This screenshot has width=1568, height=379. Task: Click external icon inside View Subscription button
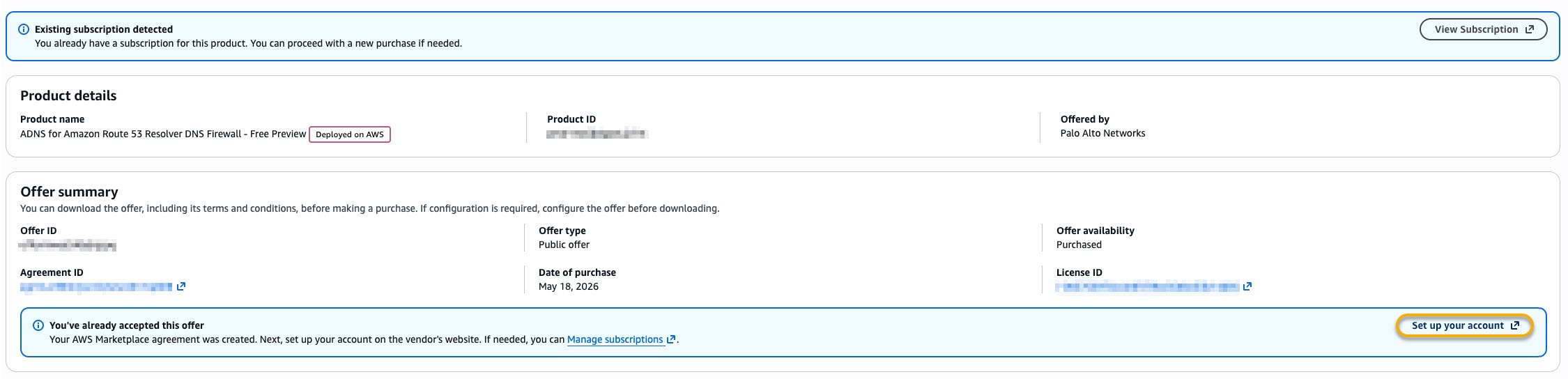tap(1530, 29)
